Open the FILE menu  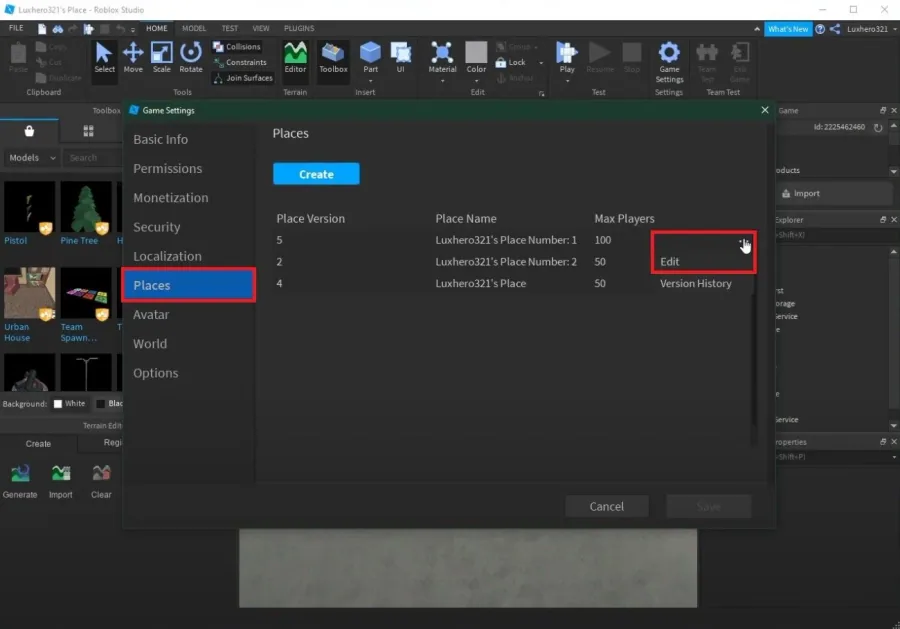[x=16, y=28]
